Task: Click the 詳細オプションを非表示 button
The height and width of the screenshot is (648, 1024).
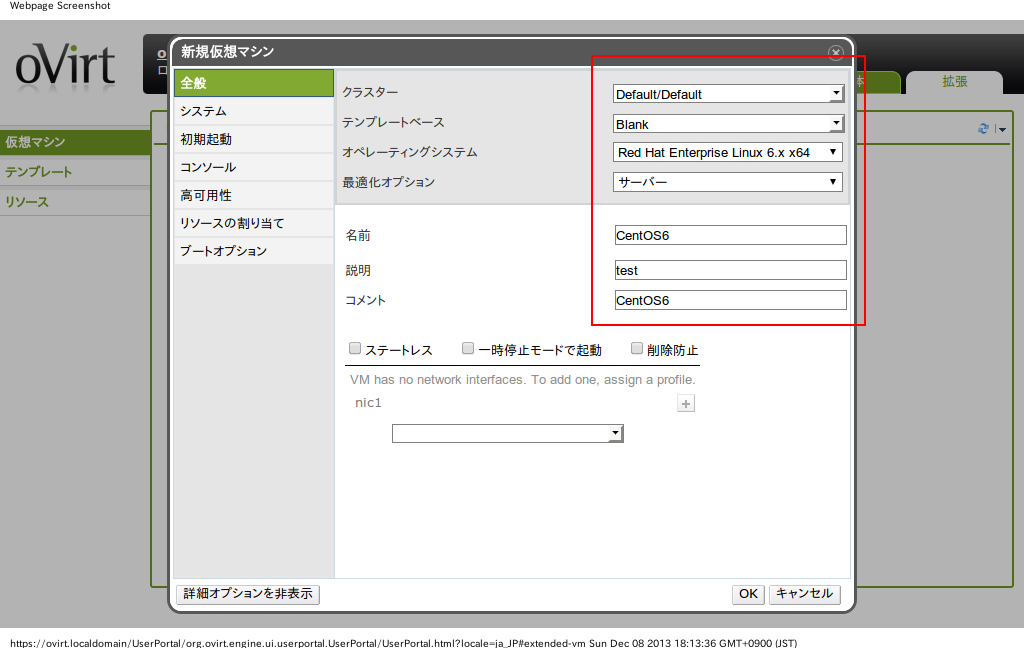Action: click(x=248, y=594)
